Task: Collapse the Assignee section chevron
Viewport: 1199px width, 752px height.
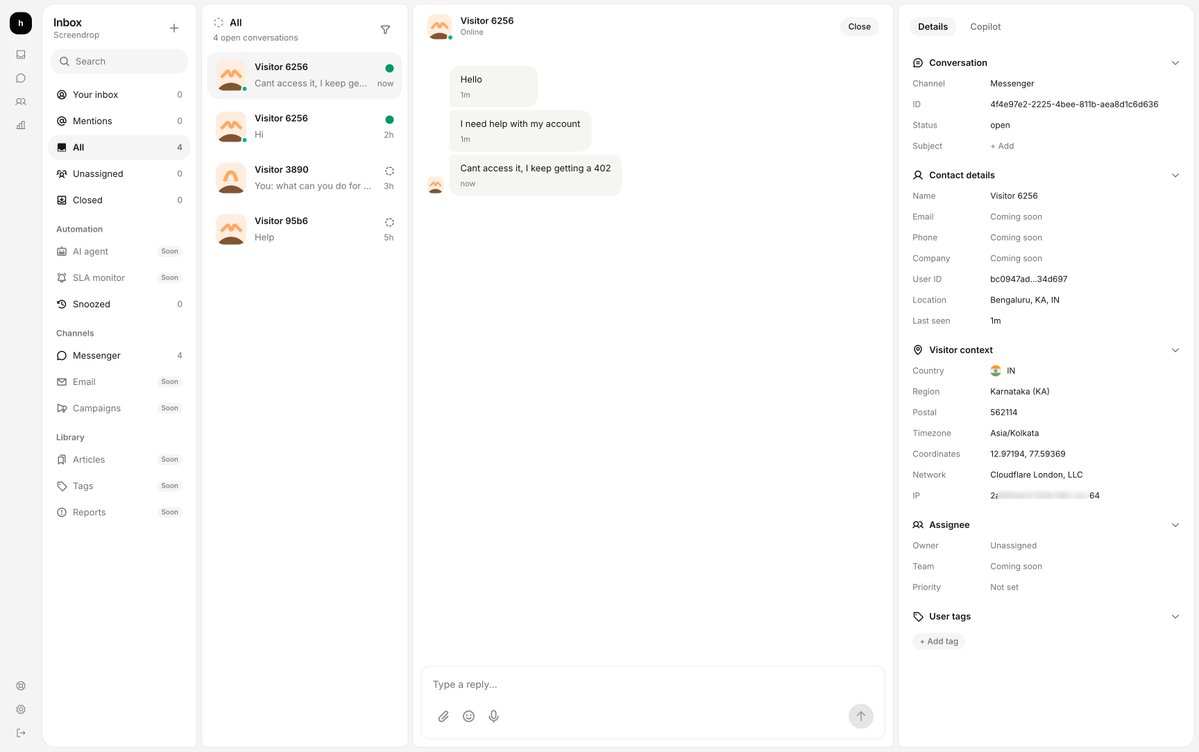Action: [1175, 526]
